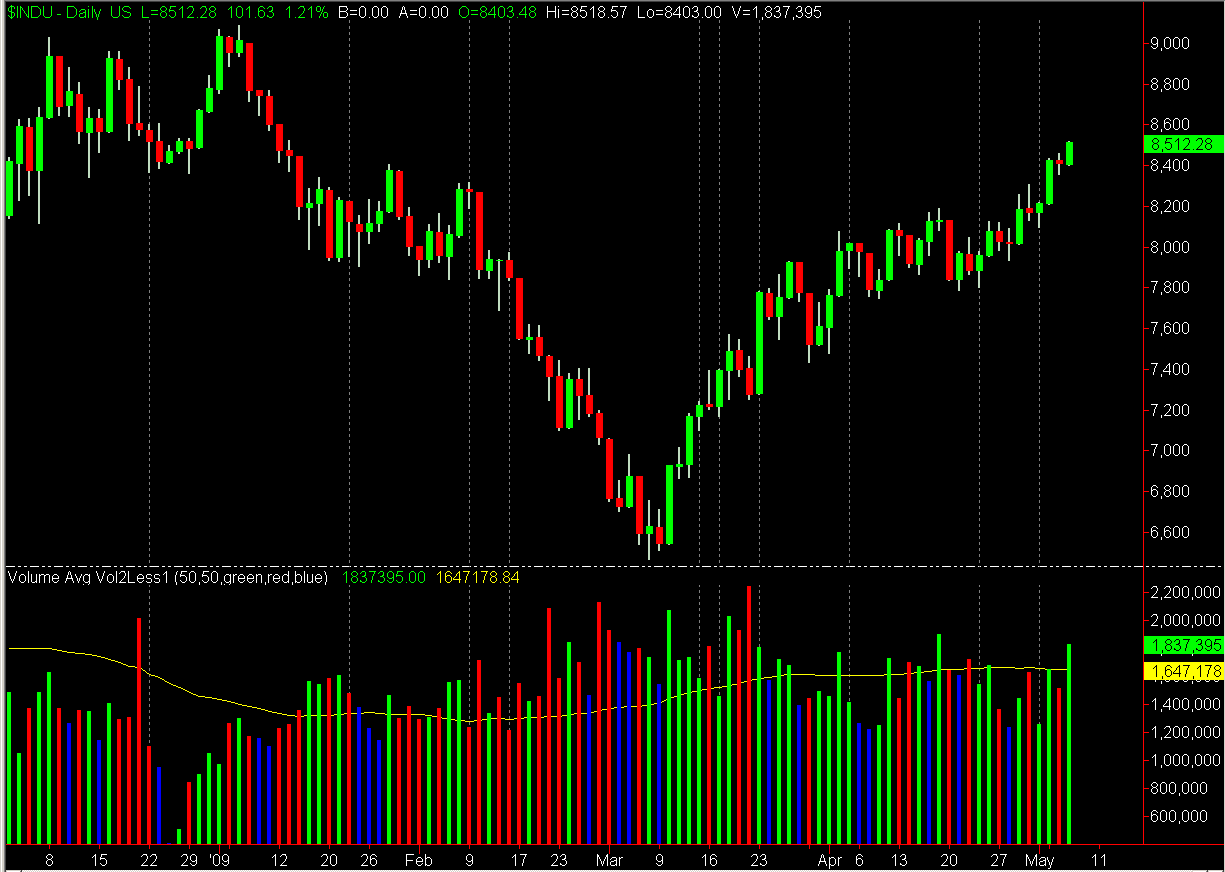Screen dimensions: 1225x872
Task: Click the 7,400 price axis label
Action: point(1168,369)
